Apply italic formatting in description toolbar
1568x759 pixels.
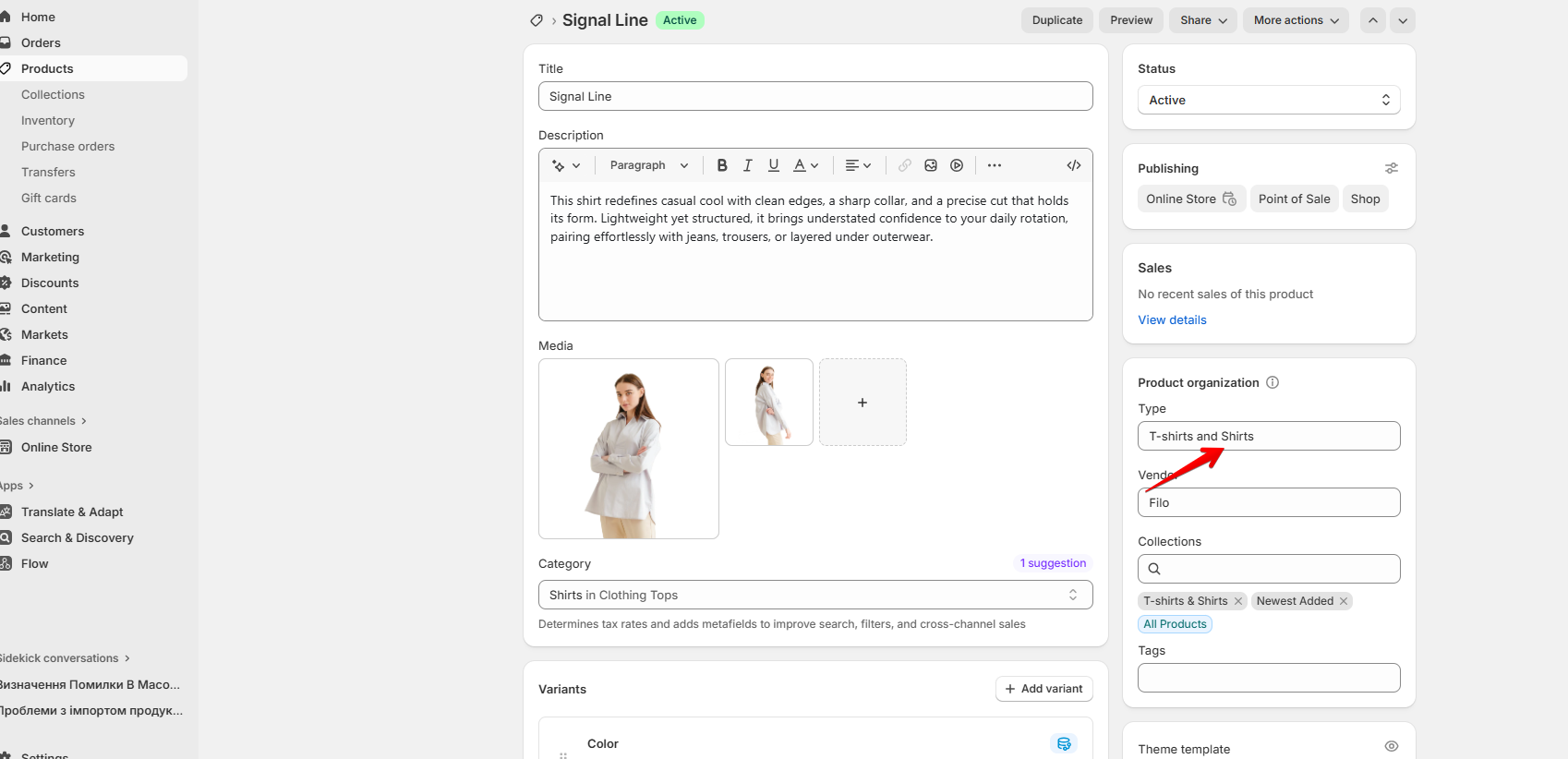[x=748, y=165]
